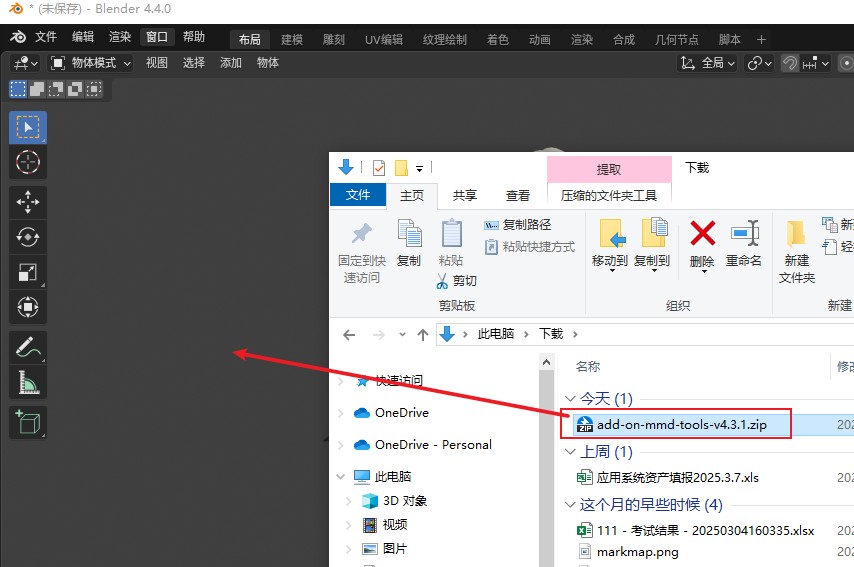Select the Add Cube tool
Viewport: 854px width, 567px height.
pyautogui.click(x=28, y=422)
